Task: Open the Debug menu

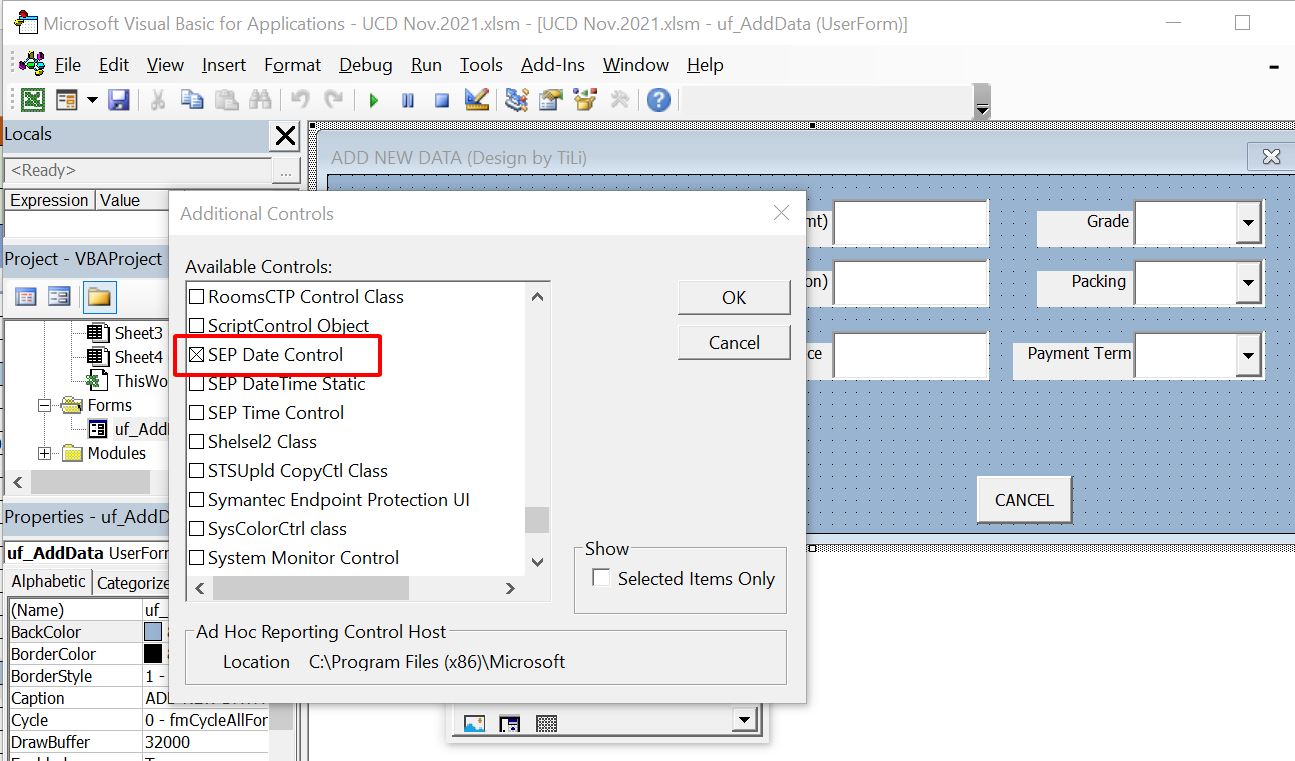Action: point(366,65)
